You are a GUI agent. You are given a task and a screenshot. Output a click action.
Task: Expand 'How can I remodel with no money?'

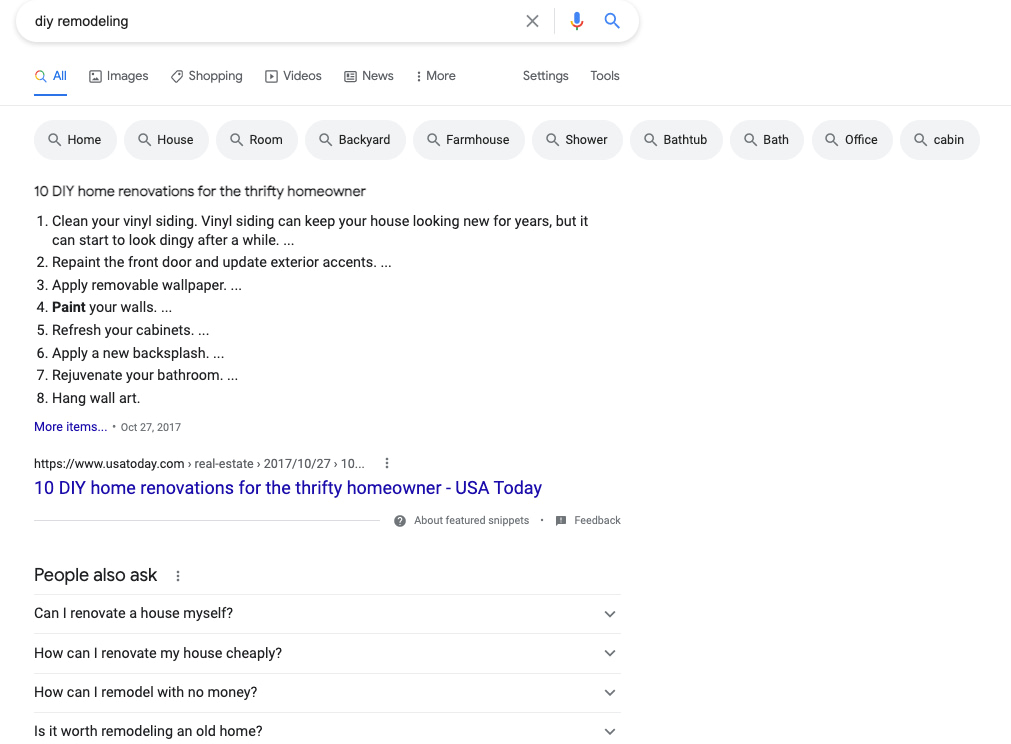(x=609, y=692)
